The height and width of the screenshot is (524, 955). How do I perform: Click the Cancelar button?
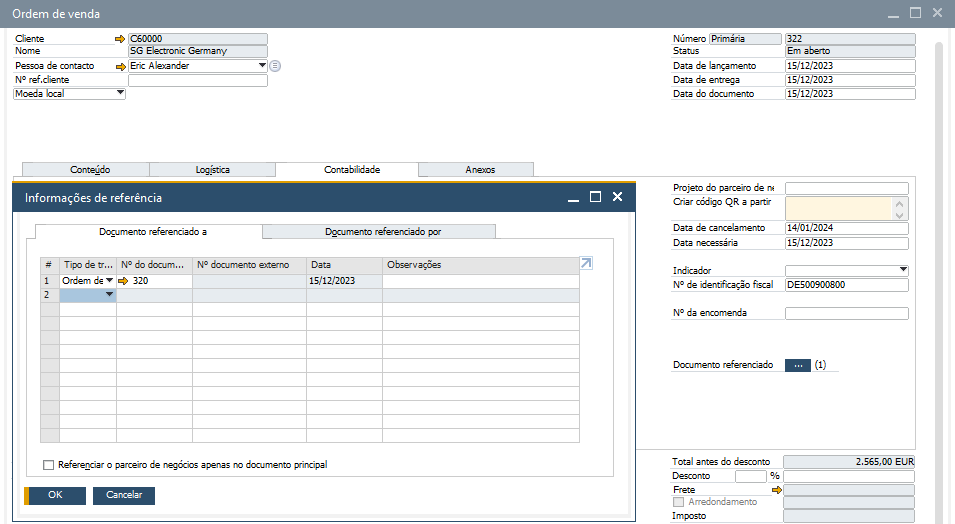[124, 495]
